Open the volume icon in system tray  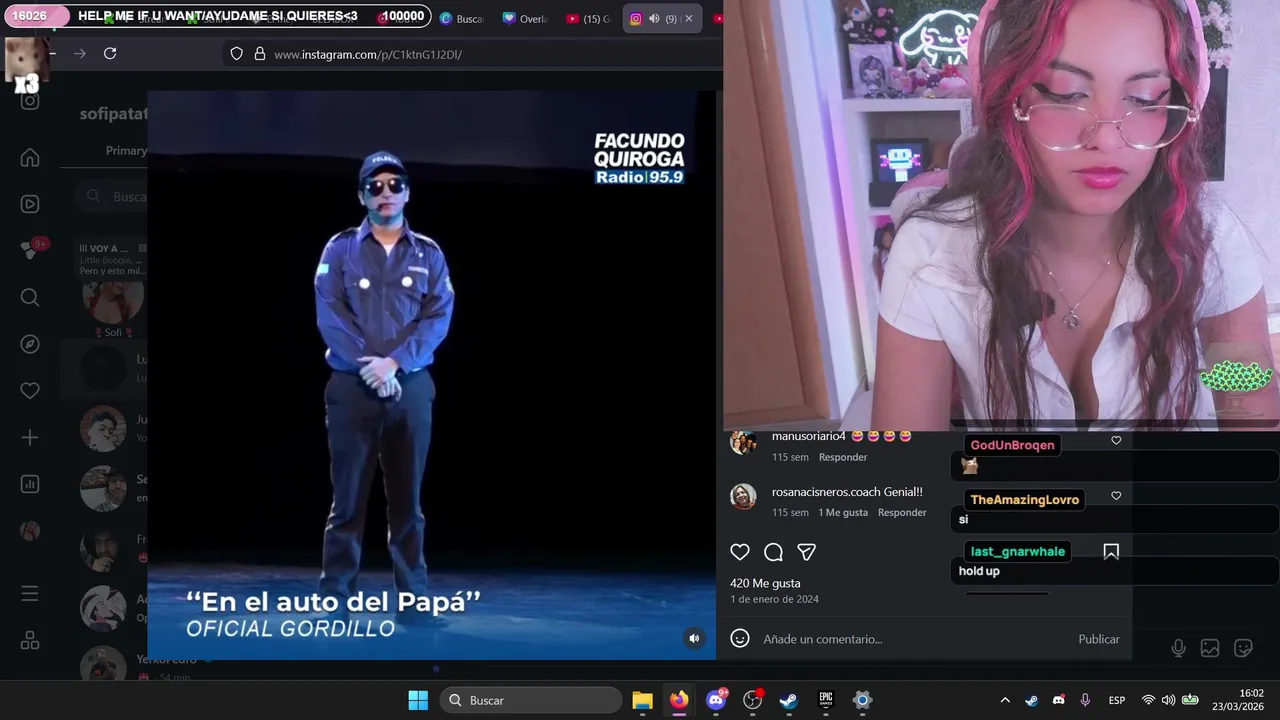(1168, 700)
